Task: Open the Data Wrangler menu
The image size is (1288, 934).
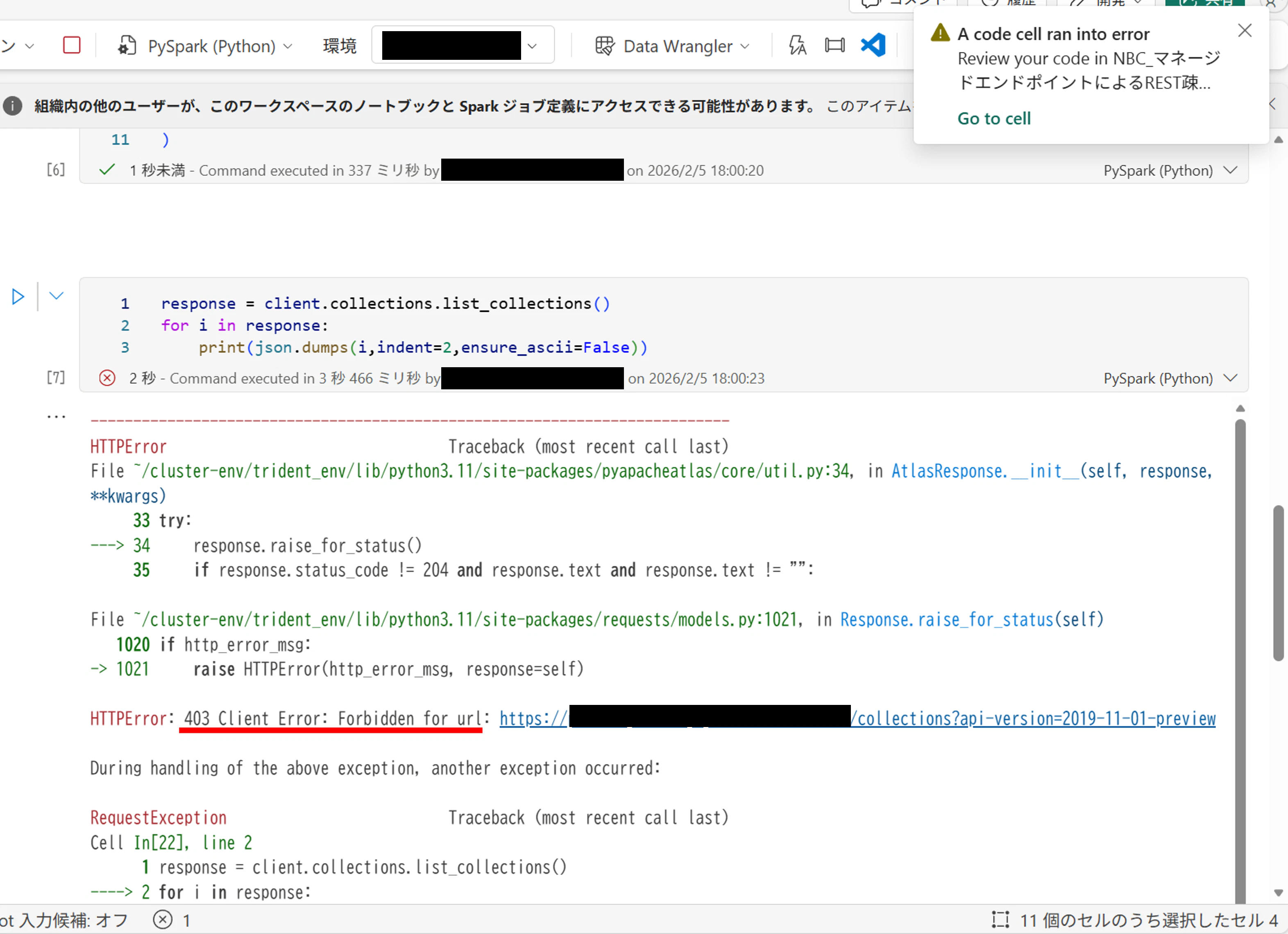Action: click(672, 46)
